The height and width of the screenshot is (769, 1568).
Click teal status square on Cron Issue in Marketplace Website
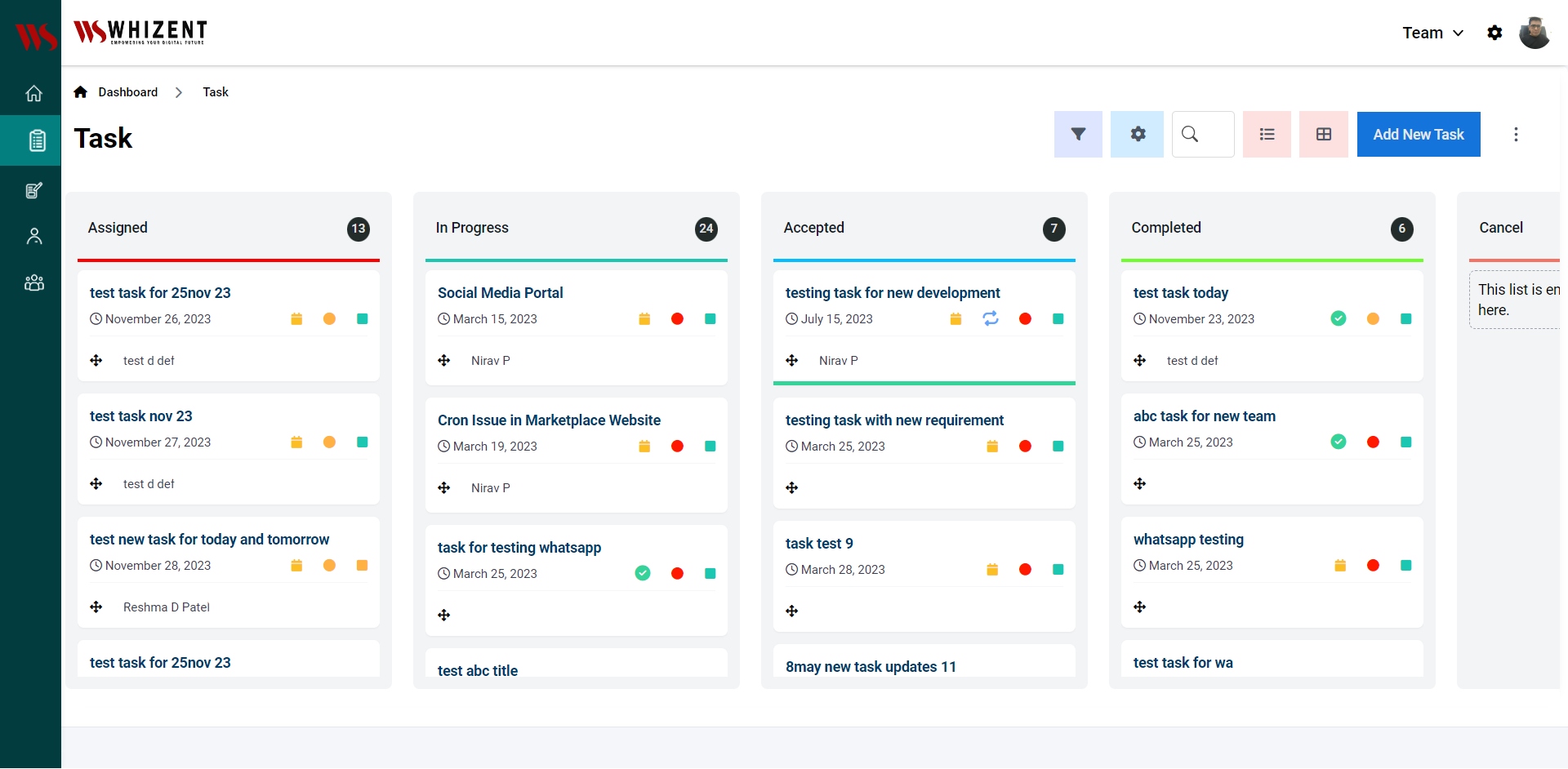click(710, 446)
